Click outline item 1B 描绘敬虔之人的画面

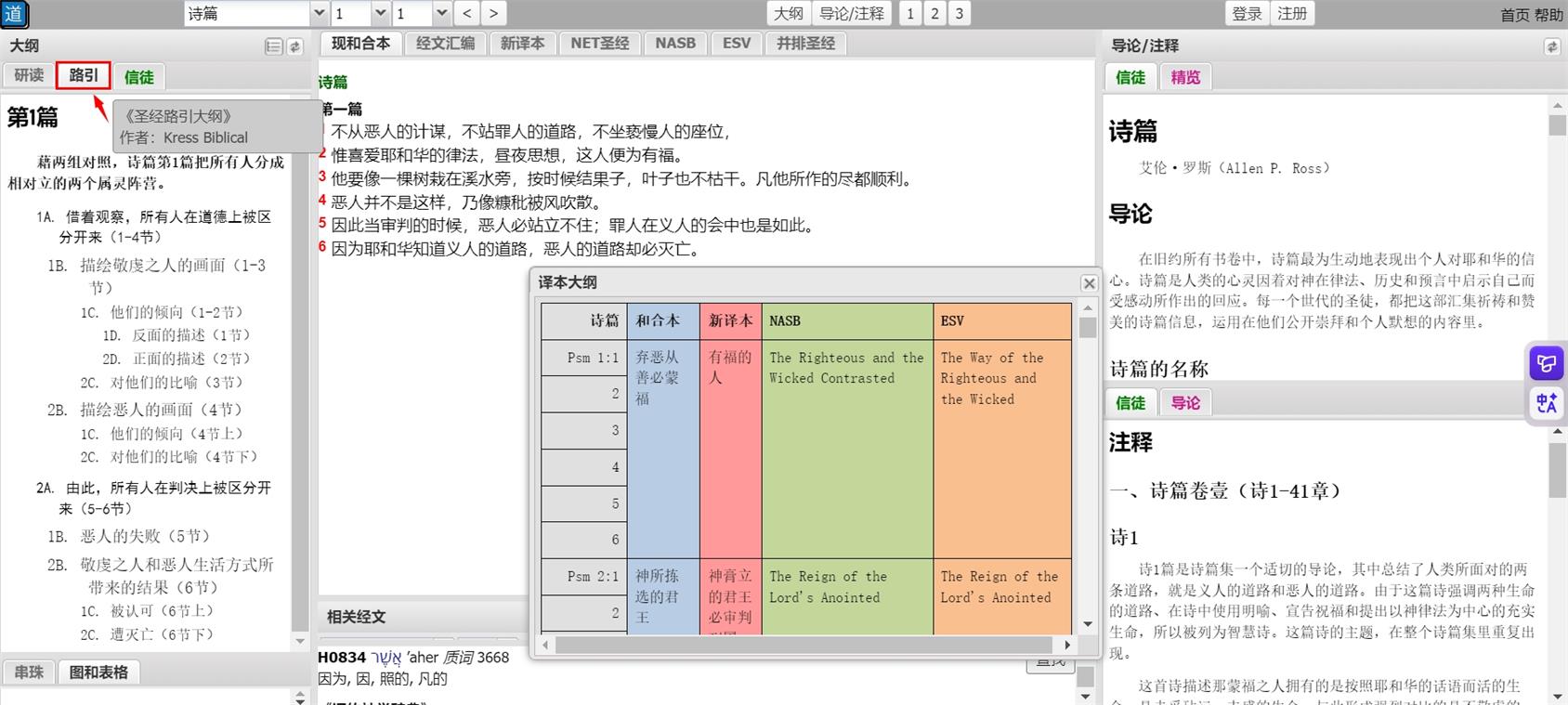pos(158,276)
